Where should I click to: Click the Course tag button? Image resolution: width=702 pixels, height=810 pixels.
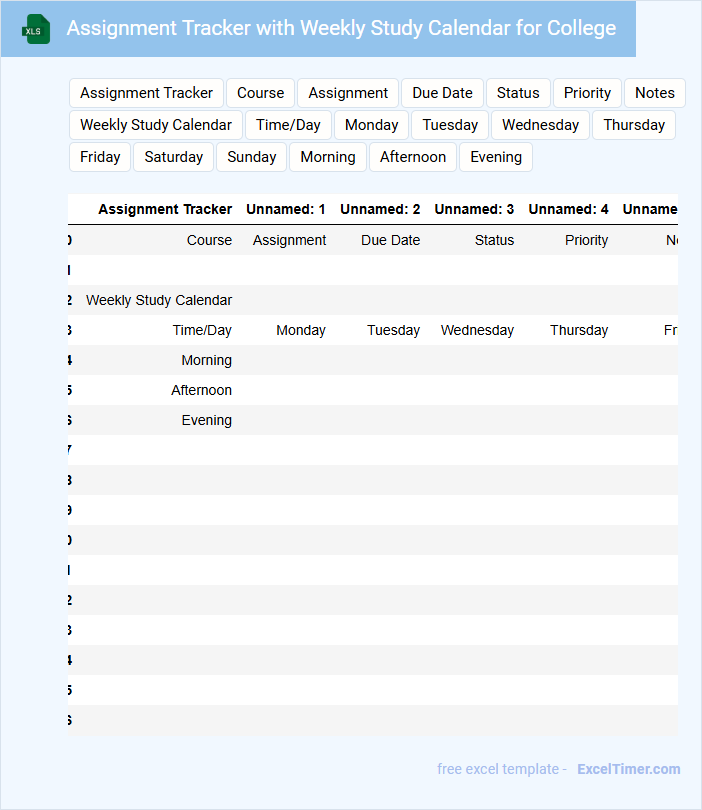point(260,93)
